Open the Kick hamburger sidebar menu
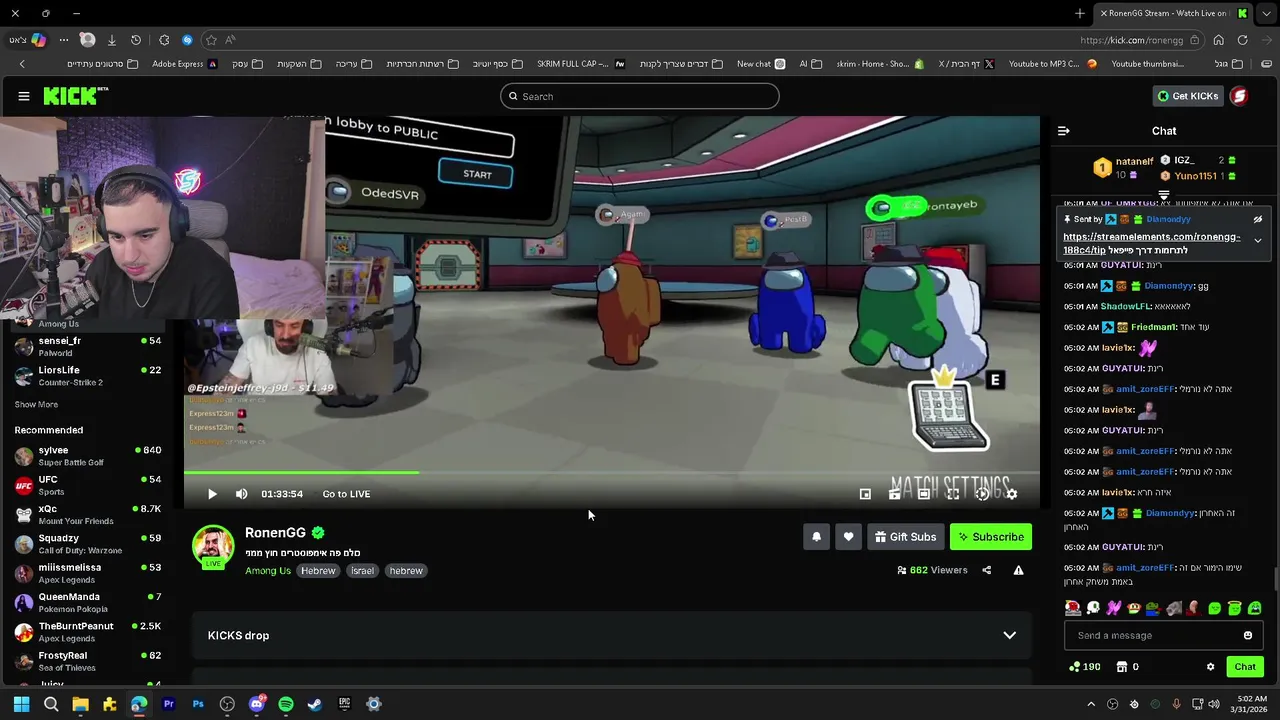This screenshot has height=720, width=1280. pyautogui.click(x=24, y=96)
